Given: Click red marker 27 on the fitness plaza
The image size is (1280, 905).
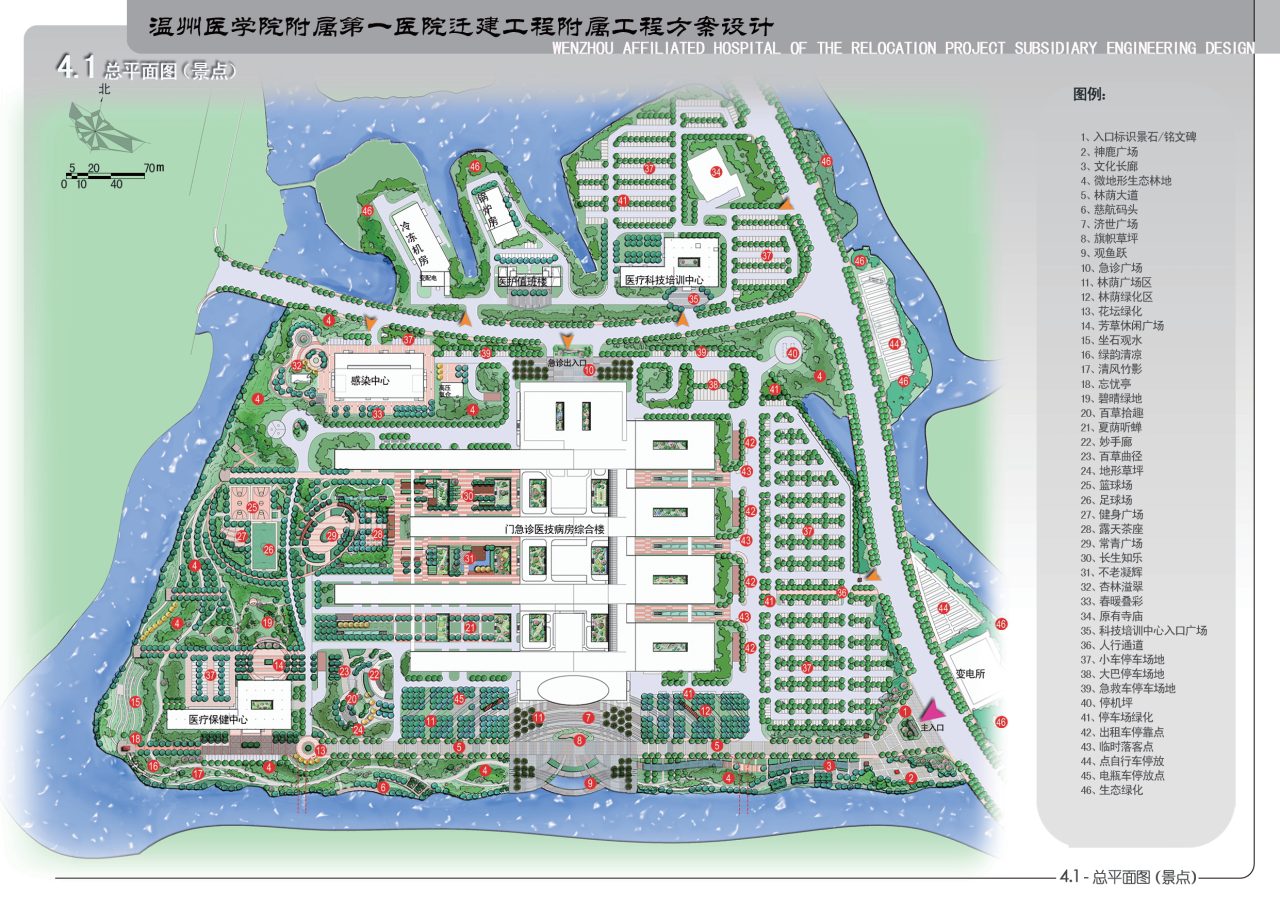Looking at the screenshot, I should (x=241, y=535).
